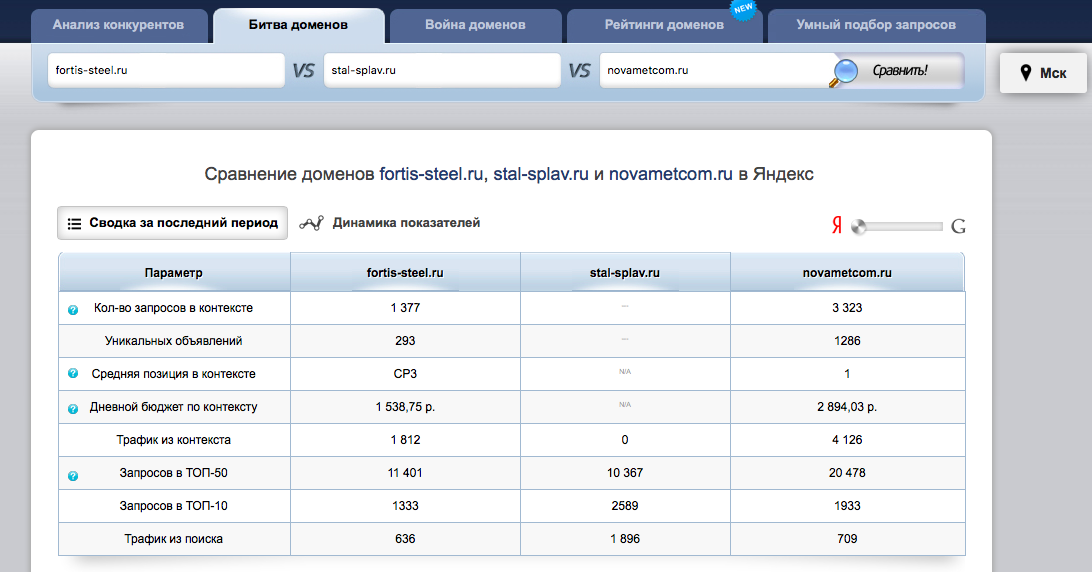Open the Мск region selector
Image resolution: width=1092 pixels, height=572 pixels.
coord(1043,72)
